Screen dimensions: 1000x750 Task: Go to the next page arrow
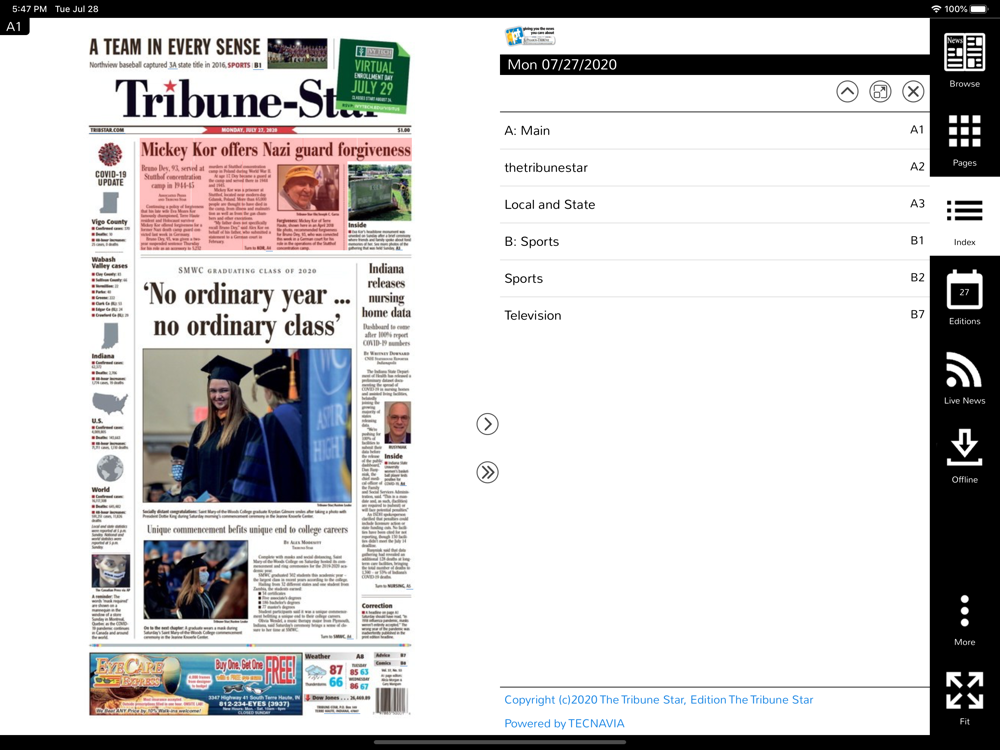point(487,424)
